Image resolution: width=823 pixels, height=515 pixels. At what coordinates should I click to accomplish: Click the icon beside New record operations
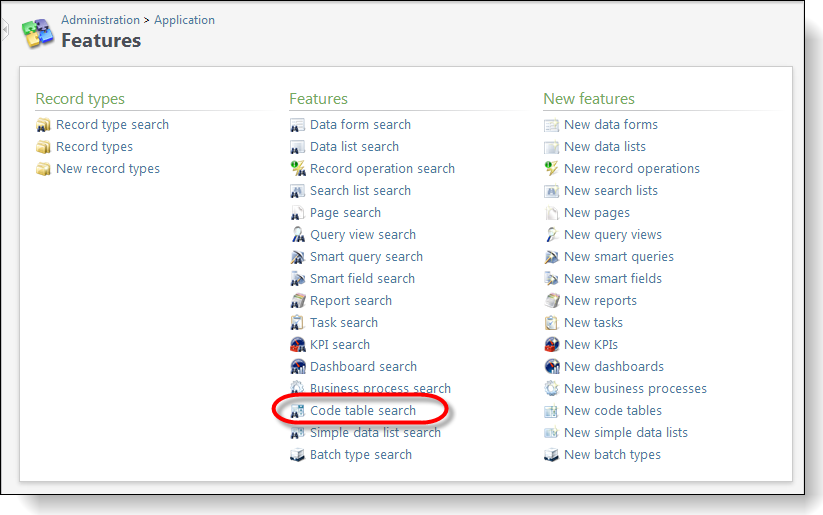pyautogui.click(x=551, y=169)
